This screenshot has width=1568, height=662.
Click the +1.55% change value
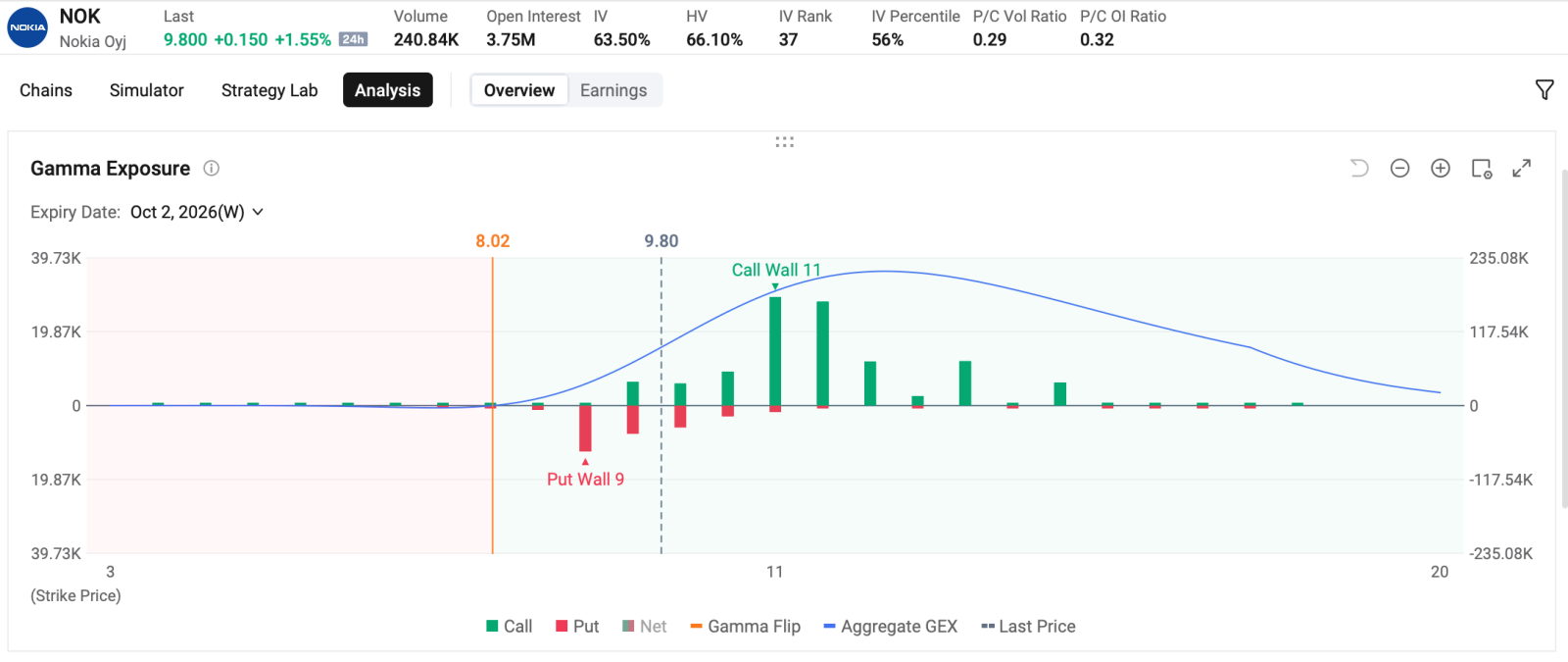tap(303, 39)
